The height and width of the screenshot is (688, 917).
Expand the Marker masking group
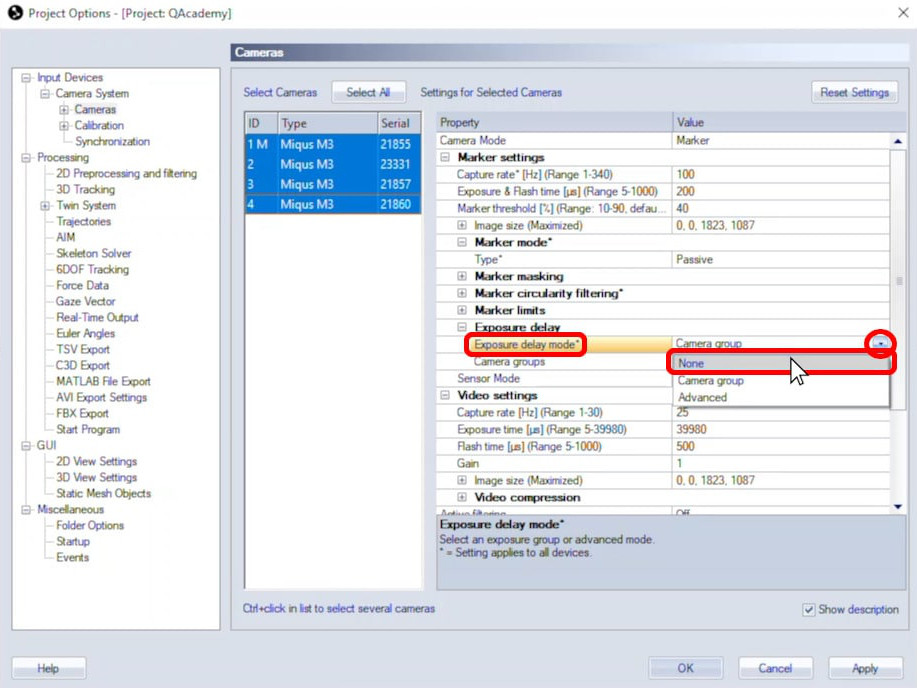(x=461, y=276)
